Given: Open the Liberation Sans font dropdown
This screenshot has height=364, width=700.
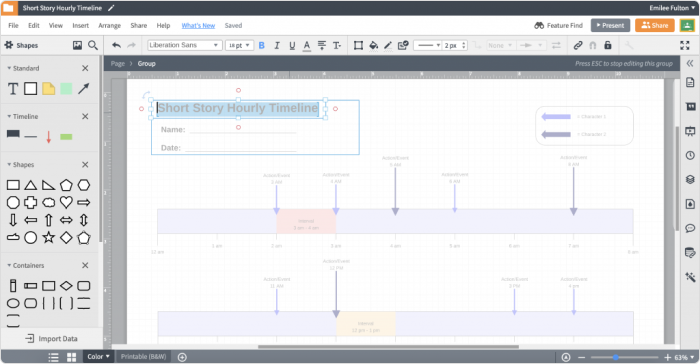Looking at the screenshot, I should point(185,45).
